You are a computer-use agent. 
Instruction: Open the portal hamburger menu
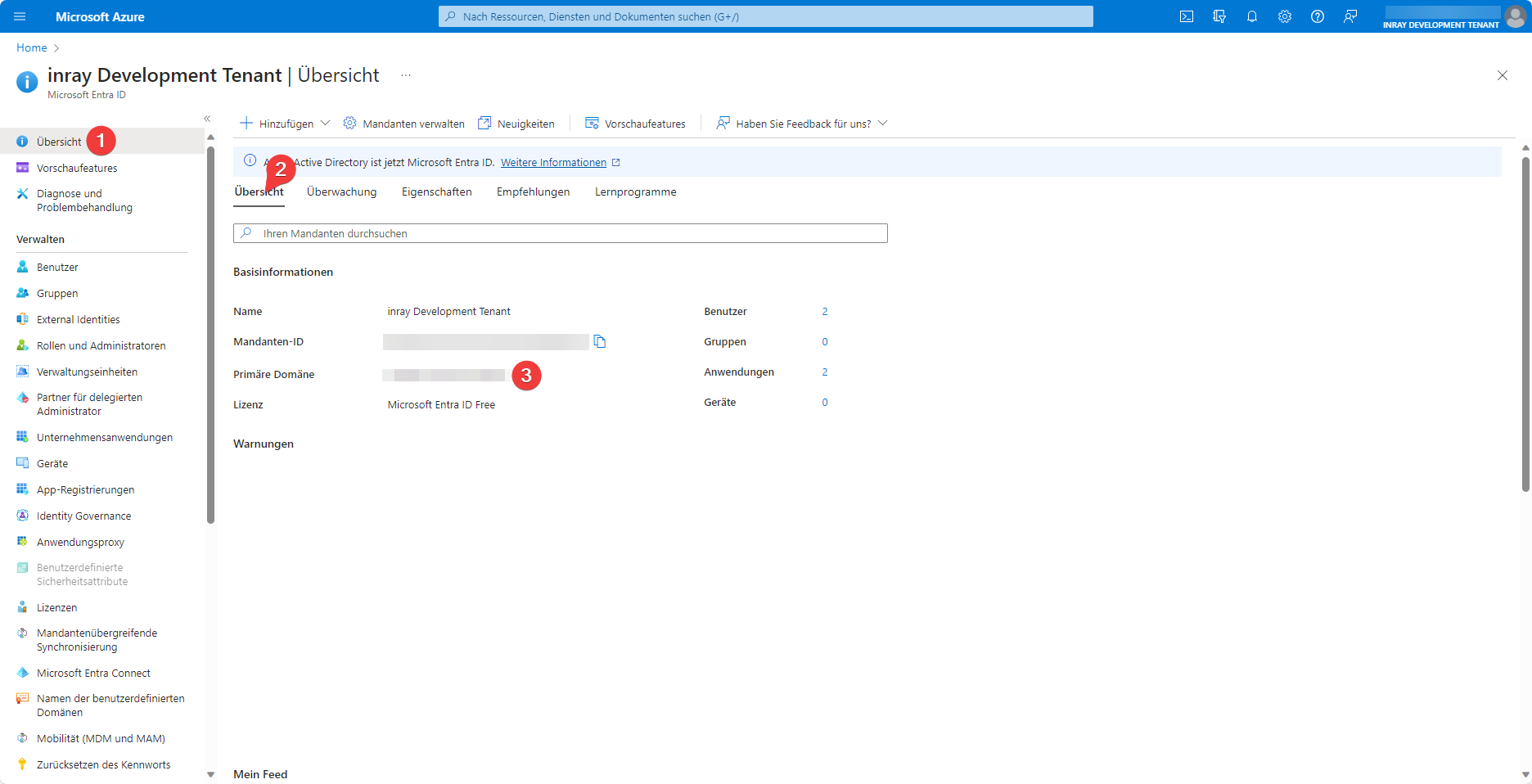pos(20,16)
